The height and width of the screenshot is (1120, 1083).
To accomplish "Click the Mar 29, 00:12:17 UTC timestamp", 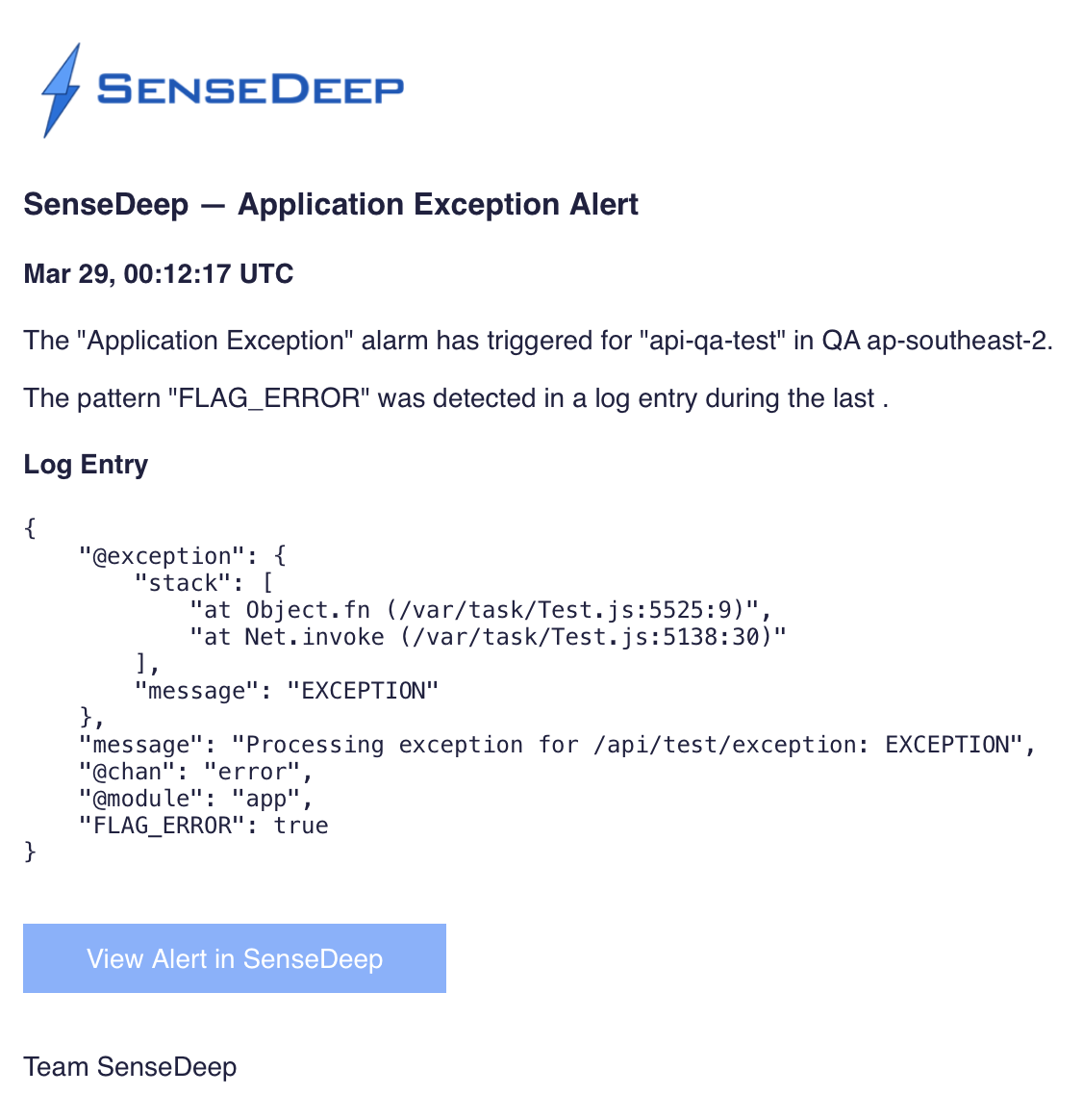I will [159, 273].
